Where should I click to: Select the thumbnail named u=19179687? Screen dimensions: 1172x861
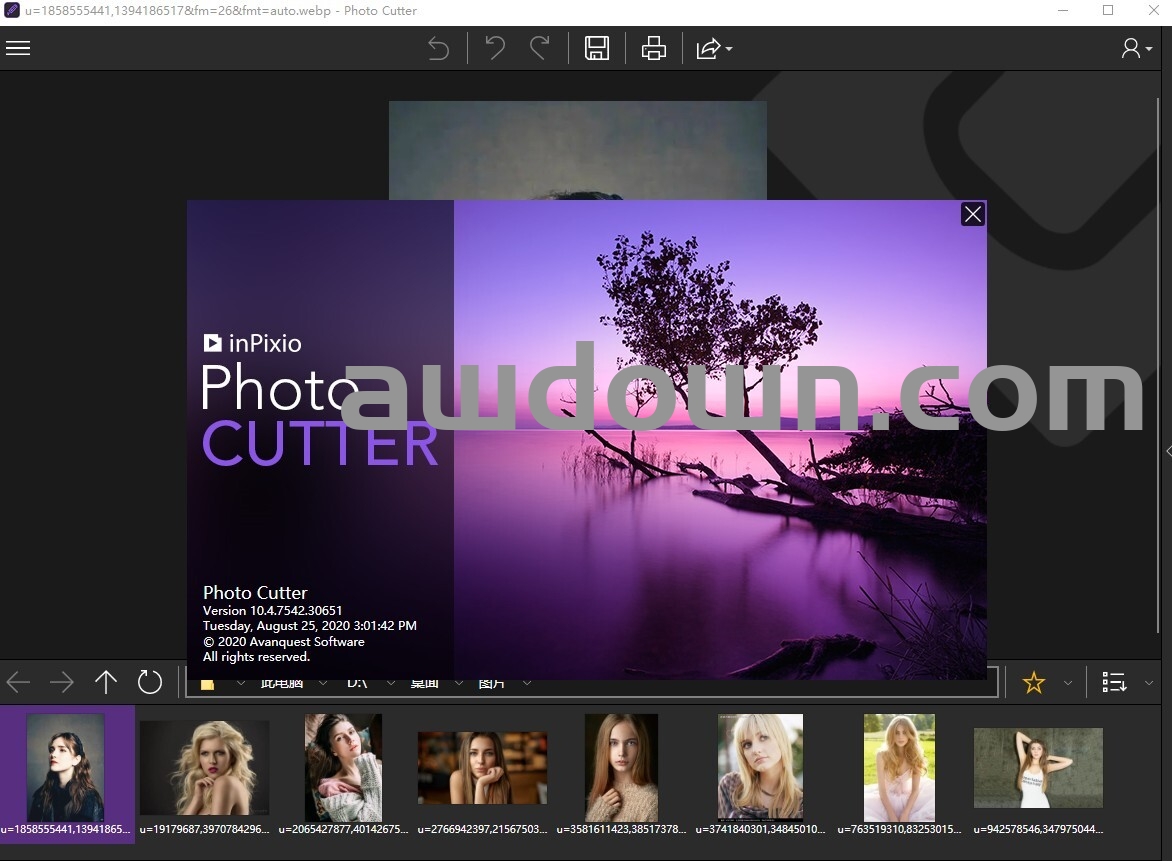coord(204,770)
